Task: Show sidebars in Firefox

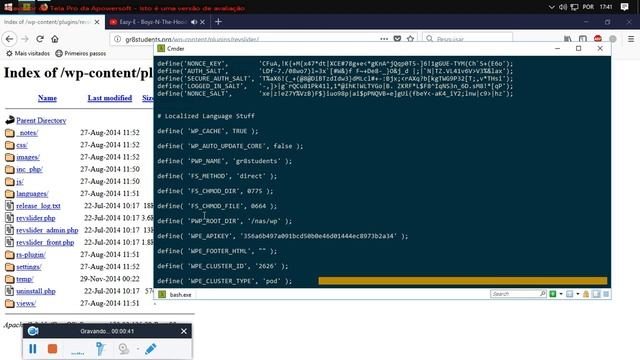Action: click(x=583, y=39)
